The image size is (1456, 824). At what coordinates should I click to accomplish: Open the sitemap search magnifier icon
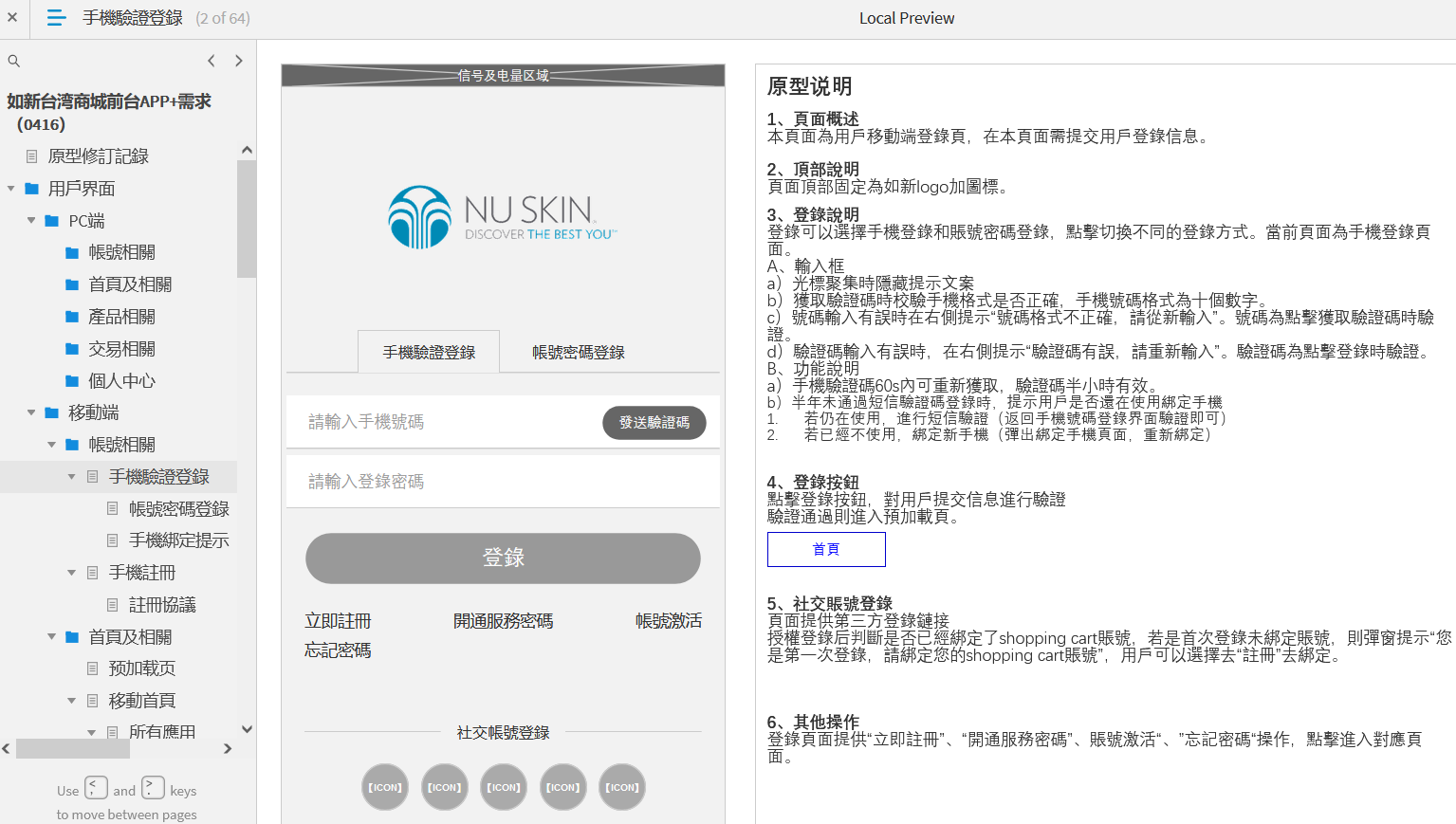coord(14,61)
